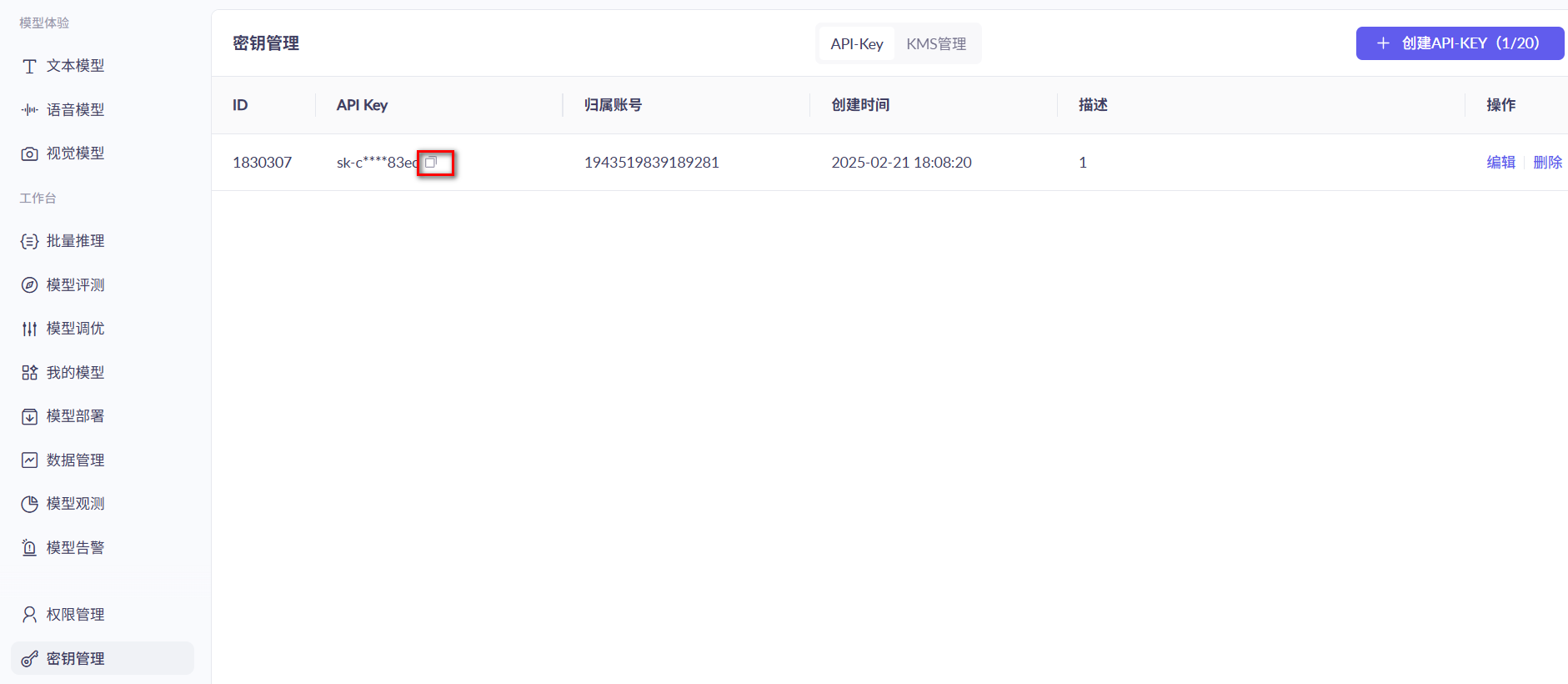1568x684 pixels.
Task: Click the ID value 1830307
Action: pyautogui.click(x=262, y=163)
